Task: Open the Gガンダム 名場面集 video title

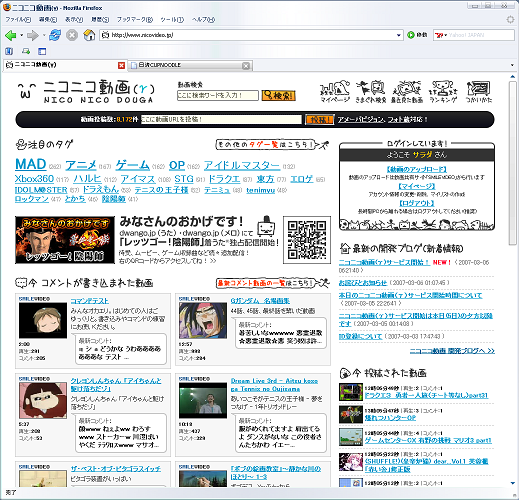Action: [260, 301]
